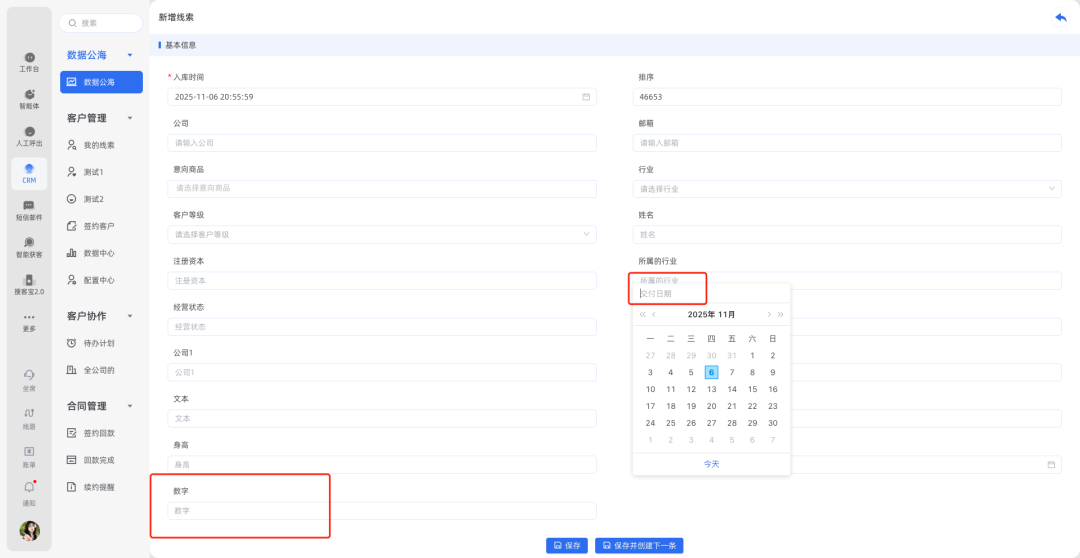
Task: Open the 智能体 agent sidebar icon
Action: (x=29, y=98)
